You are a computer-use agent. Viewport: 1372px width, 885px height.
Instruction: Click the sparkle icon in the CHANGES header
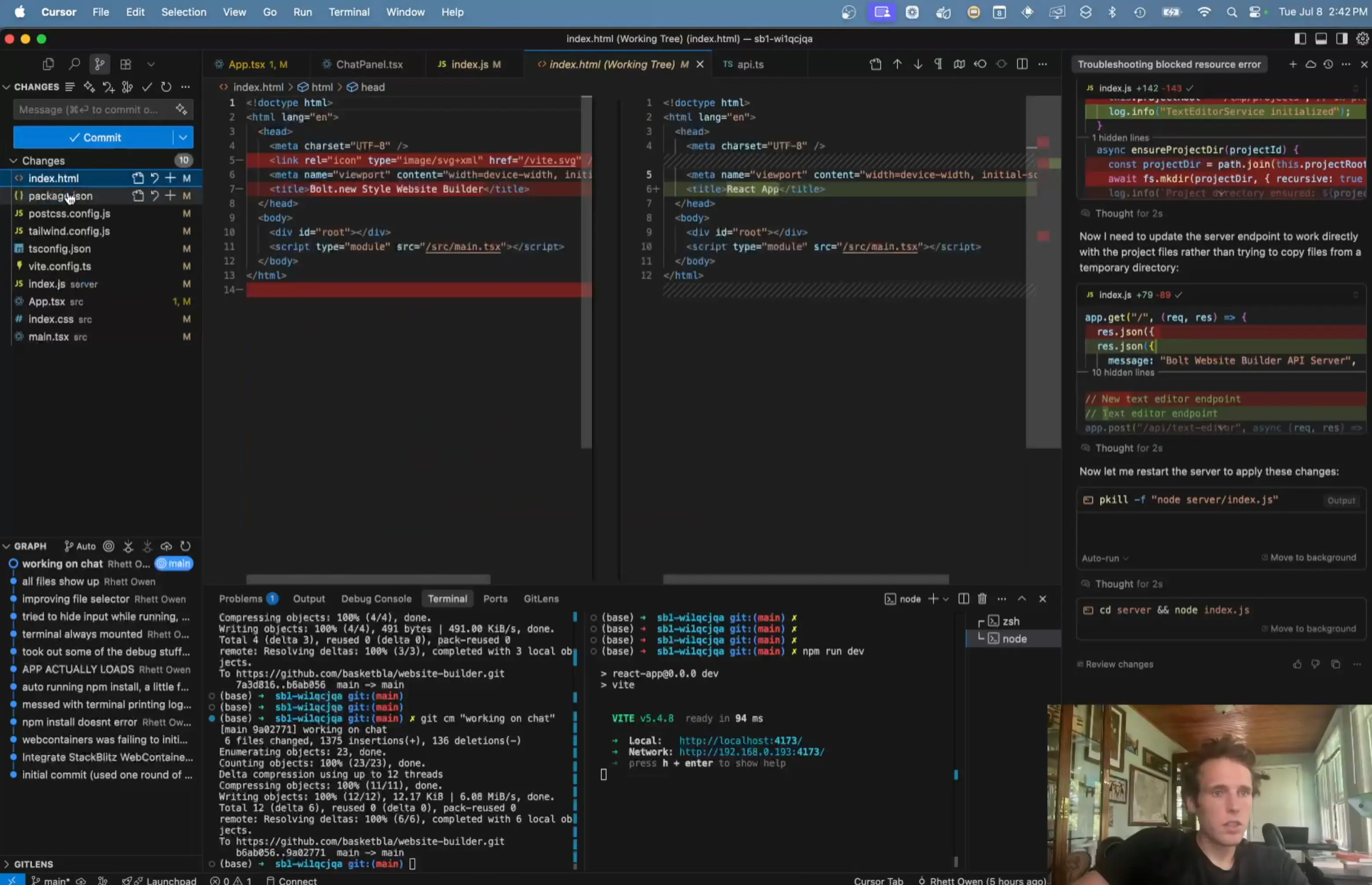coord(89,87)
